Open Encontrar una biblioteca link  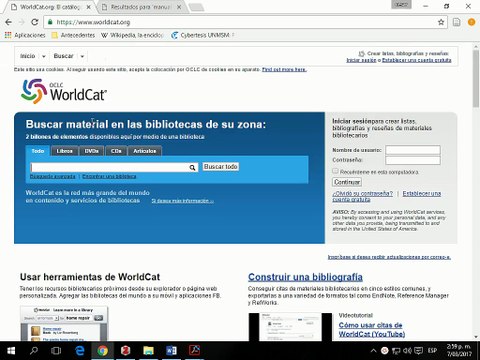click(x=109, y=176)
